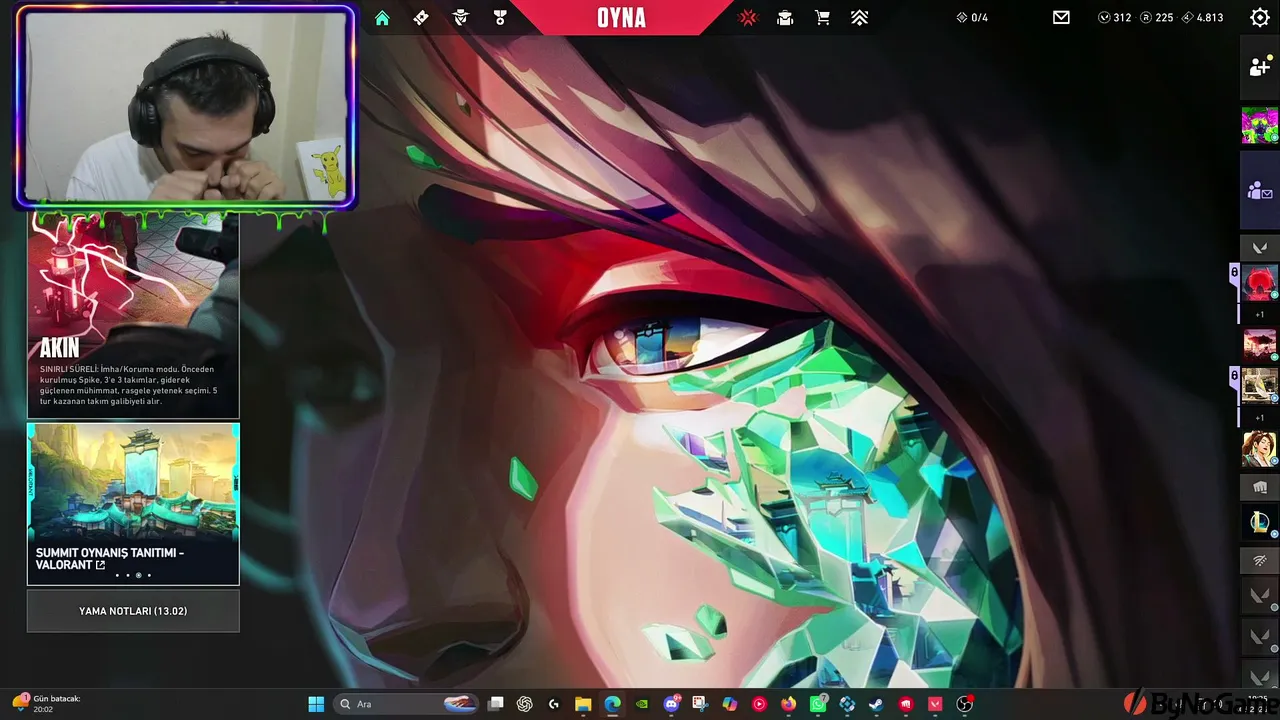Select the last carousel dot on Summit card
1280x720 pixels.
coord(149,575)
